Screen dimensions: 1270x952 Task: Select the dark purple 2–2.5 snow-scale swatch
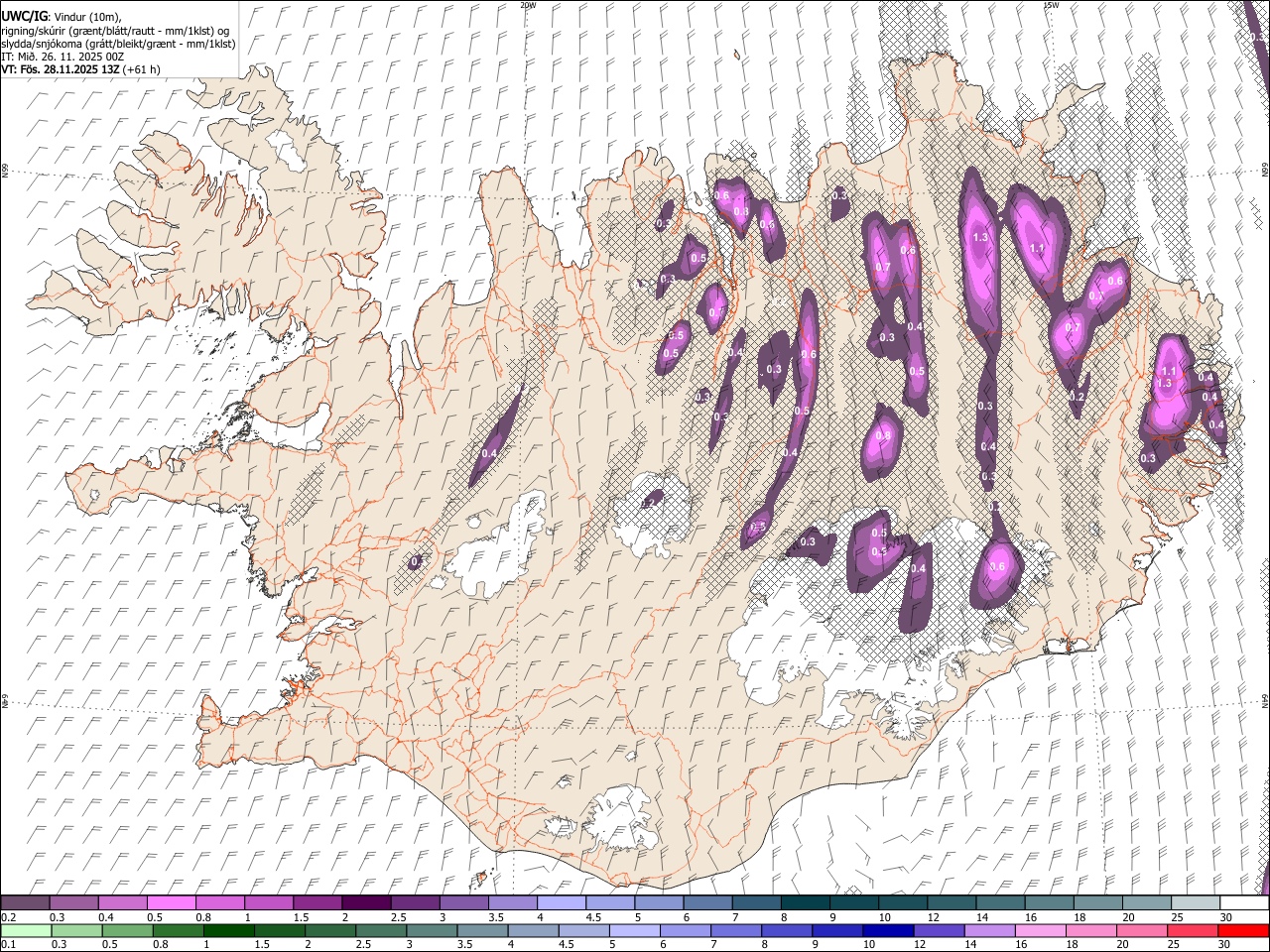[366, 902]
